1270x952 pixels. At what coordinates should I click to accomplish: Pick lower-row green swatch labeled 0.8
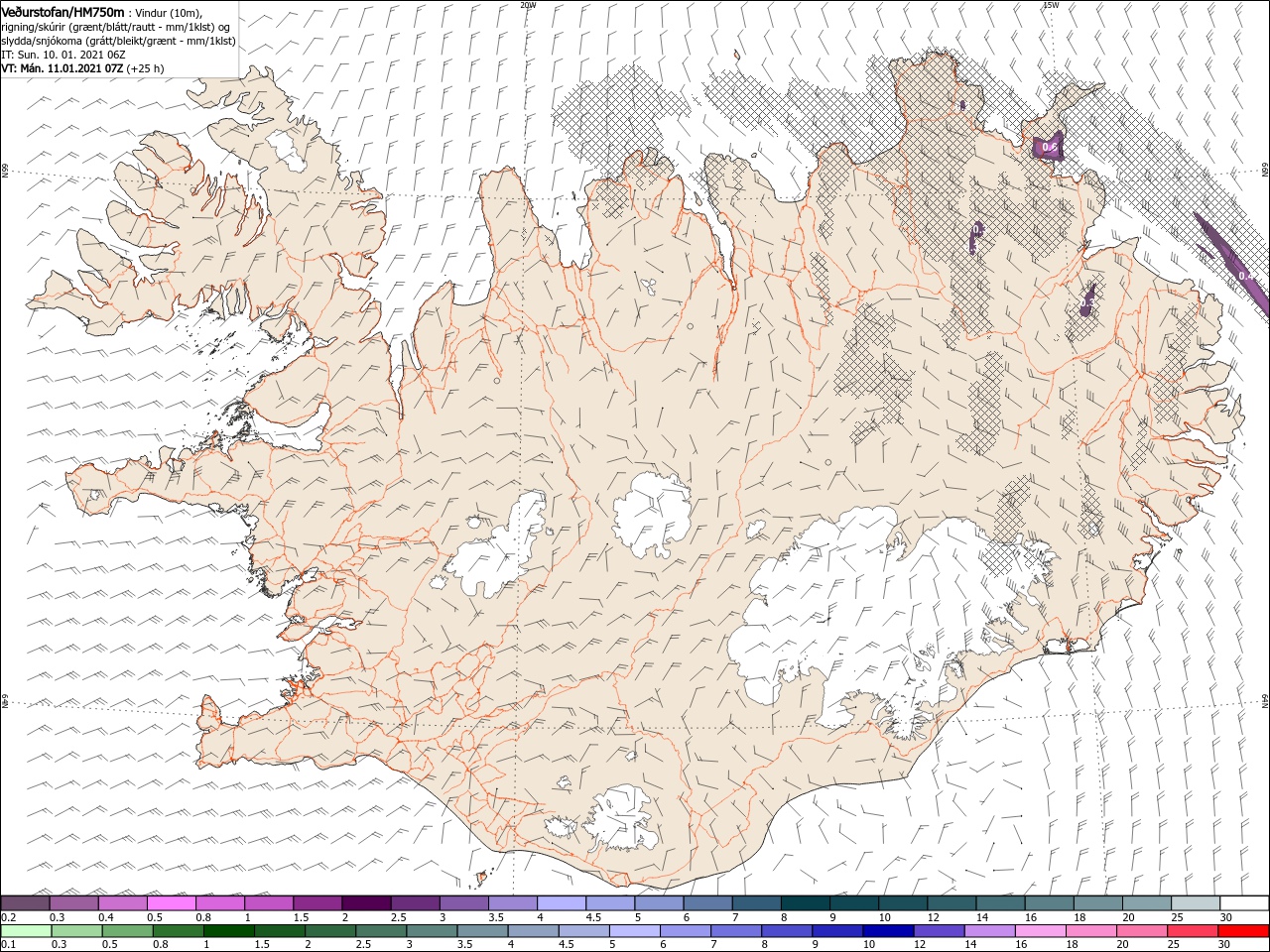(178, 931)
